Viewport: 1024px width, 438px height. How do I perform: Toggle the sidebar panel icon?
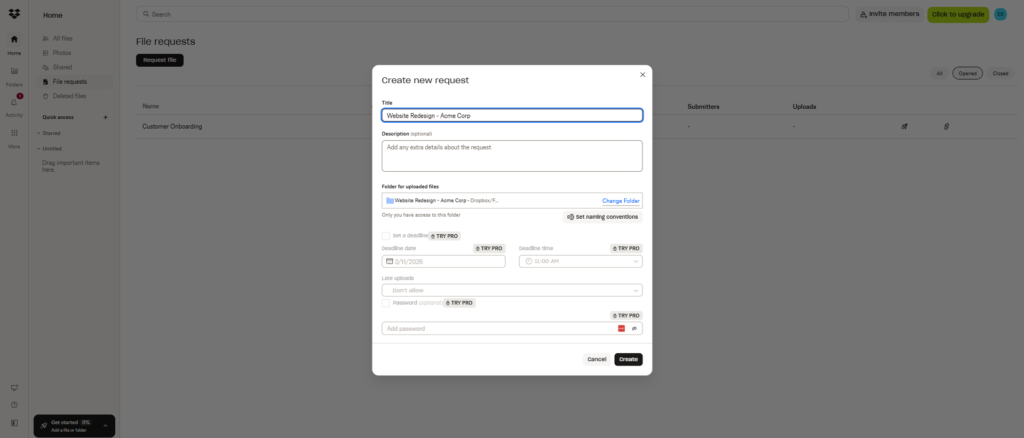(14, 423)
